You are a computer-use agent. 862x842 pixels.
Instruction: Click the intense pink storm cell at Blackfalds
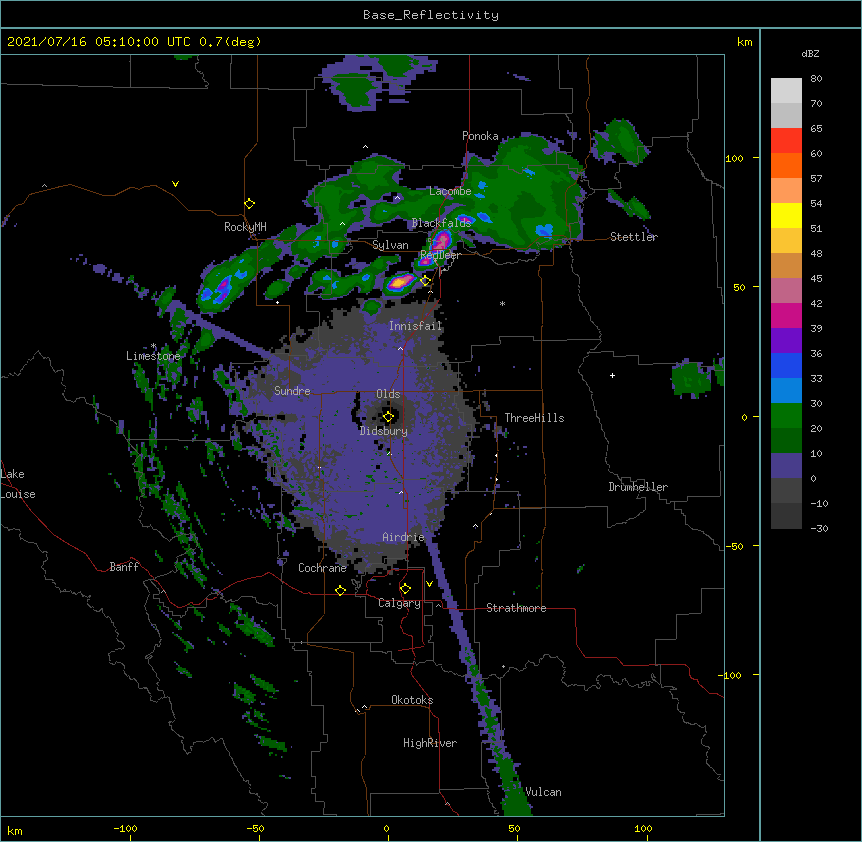[x=441, y=241]
